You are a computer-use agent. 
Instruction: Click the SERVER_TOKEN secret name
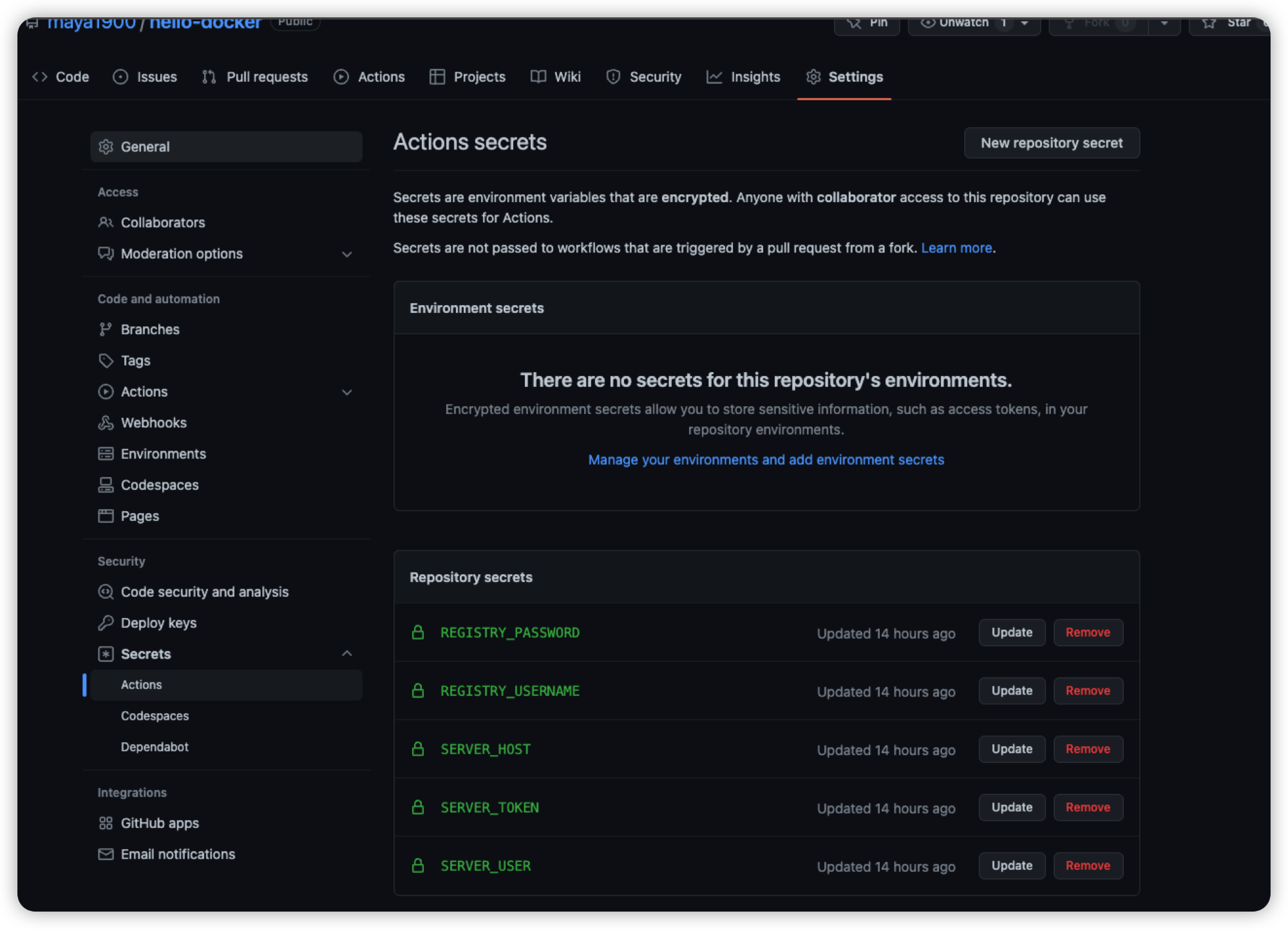[x=489, y=807]
